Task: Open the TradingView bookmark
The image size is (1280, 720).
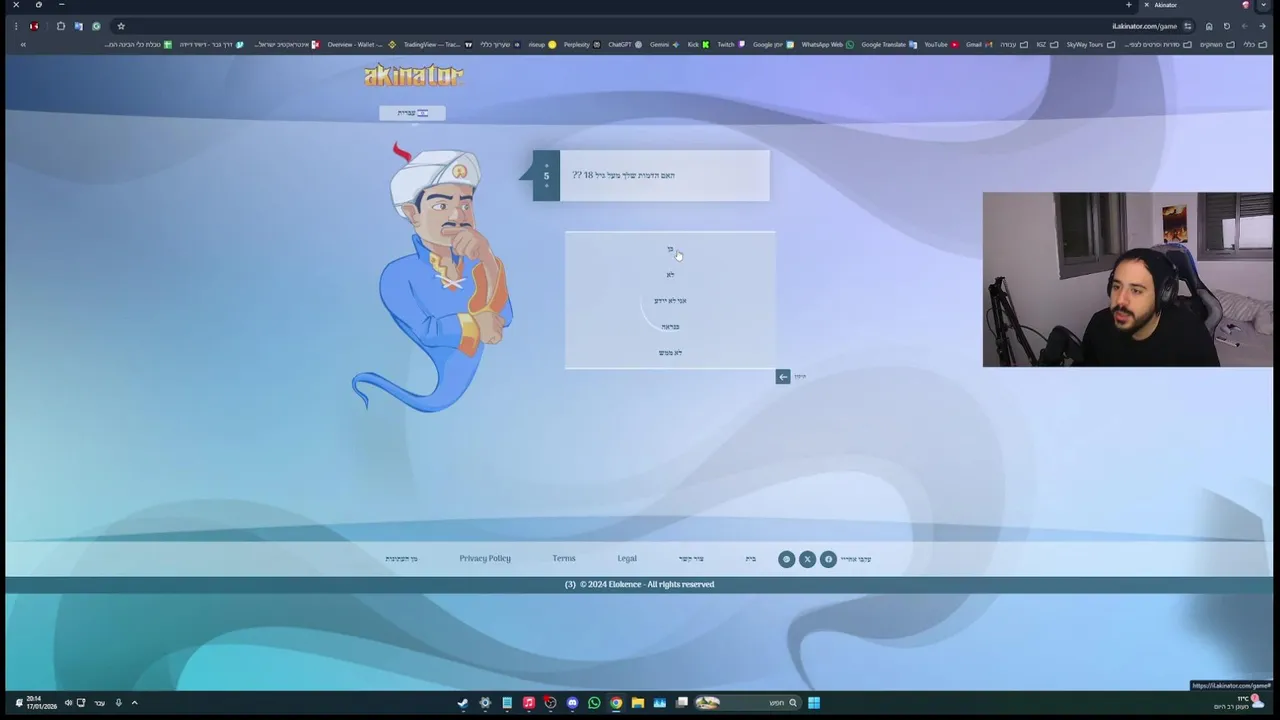Action: [437, 44]
